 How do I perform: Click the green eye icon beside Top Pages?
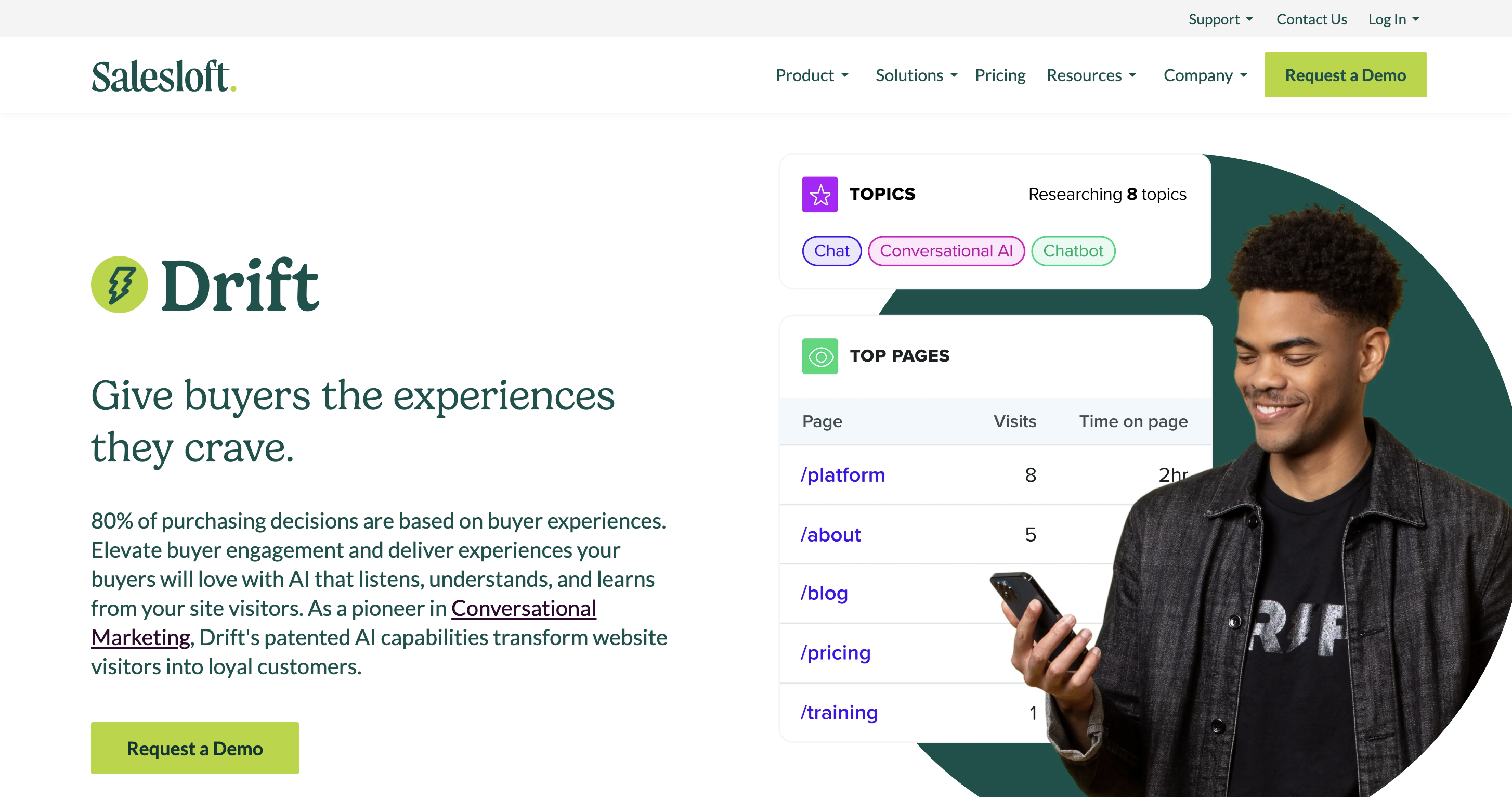819,356
